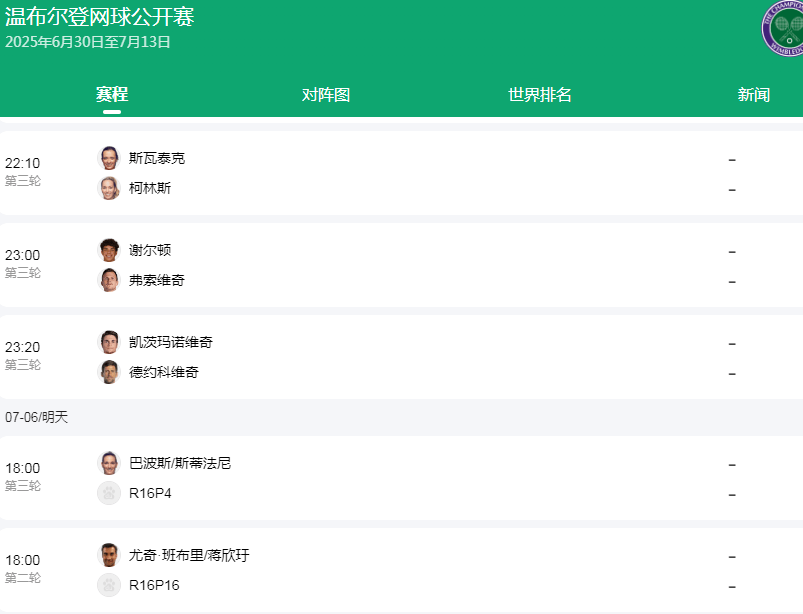Click 巴波斯/斯蒂法尼 team avatar
This screenshot has height=614, width=803.
(109, 463)
